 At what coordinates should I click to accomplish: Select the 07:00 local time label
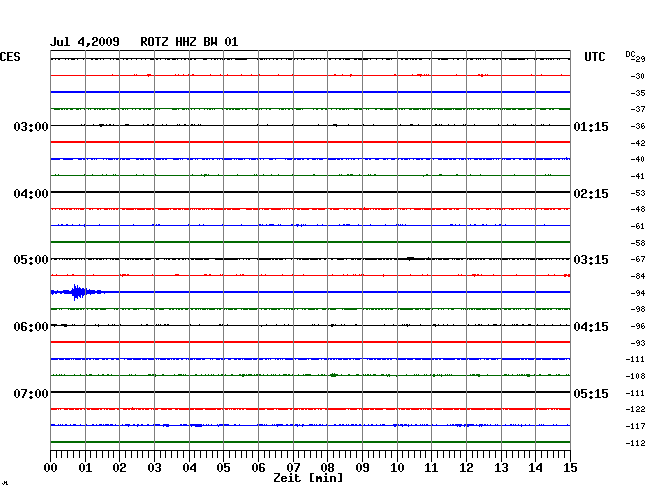(31, 393)
